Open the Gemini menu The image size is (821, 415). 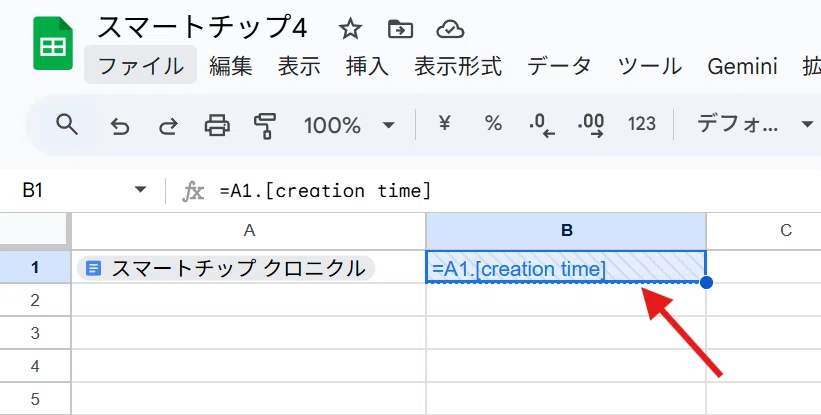(742, 66)
